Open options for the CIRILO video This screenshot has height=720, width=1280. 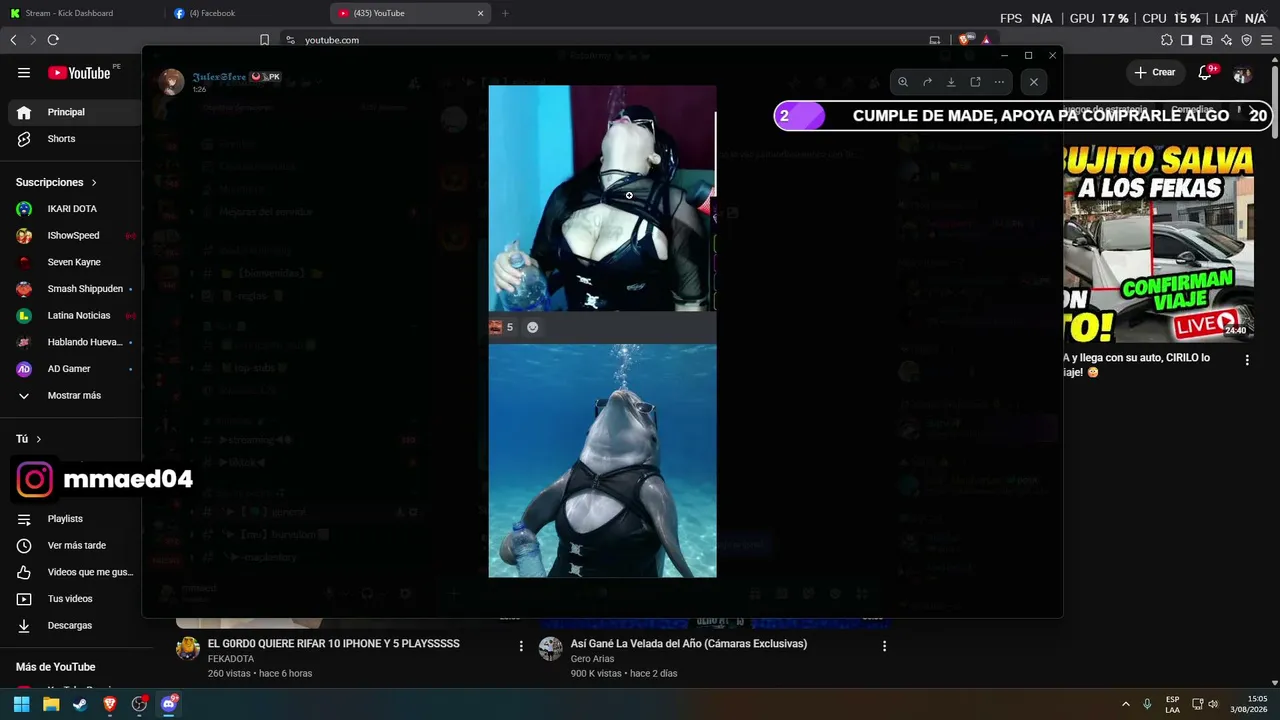(x=1247, y=360)
